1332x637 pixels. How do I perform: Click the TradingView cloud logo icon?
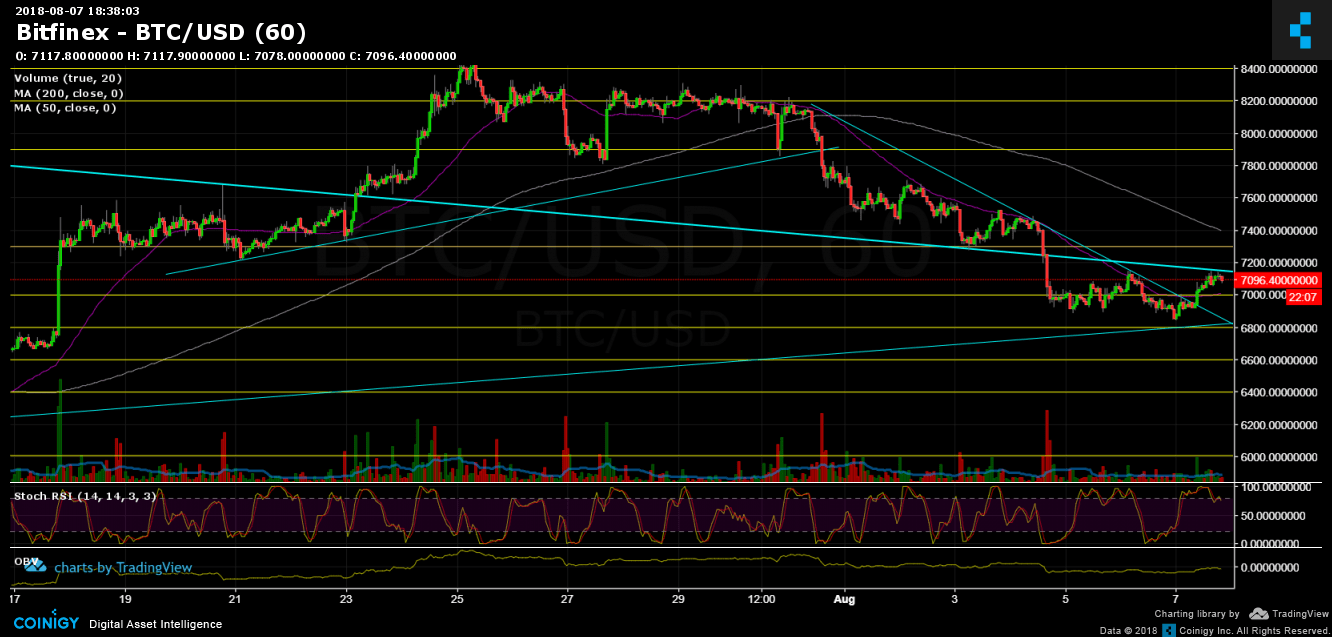coord(1259,614)
